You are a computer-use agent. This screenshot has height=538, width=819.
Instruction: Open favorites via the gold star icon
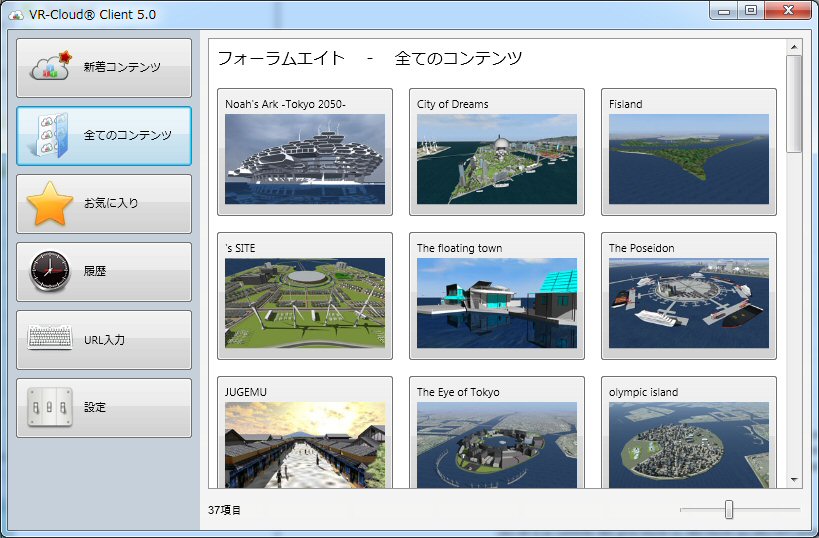tap(50, 203)
